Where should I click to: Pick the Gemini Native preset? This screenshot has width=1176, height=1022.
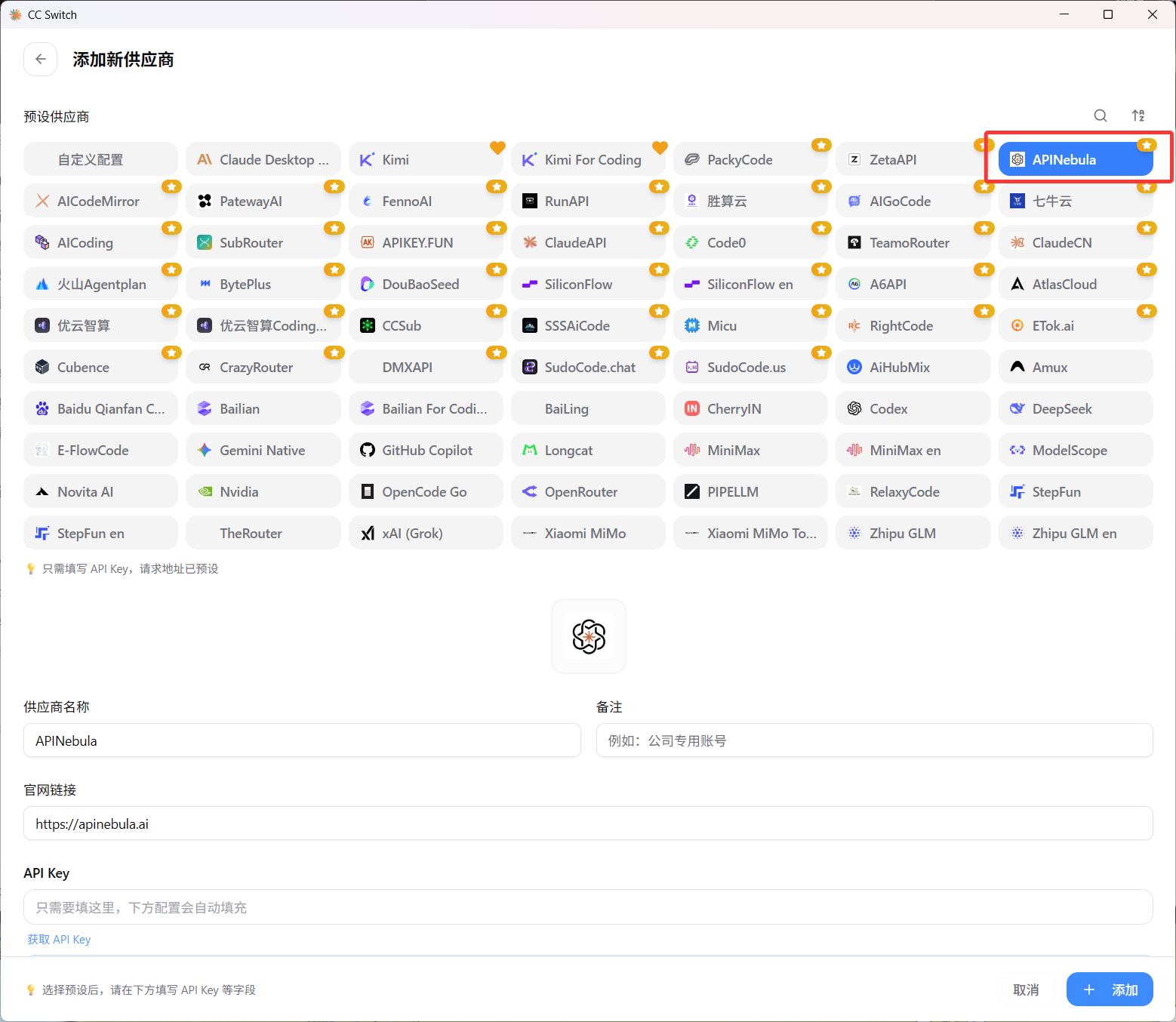coord(263,450)
